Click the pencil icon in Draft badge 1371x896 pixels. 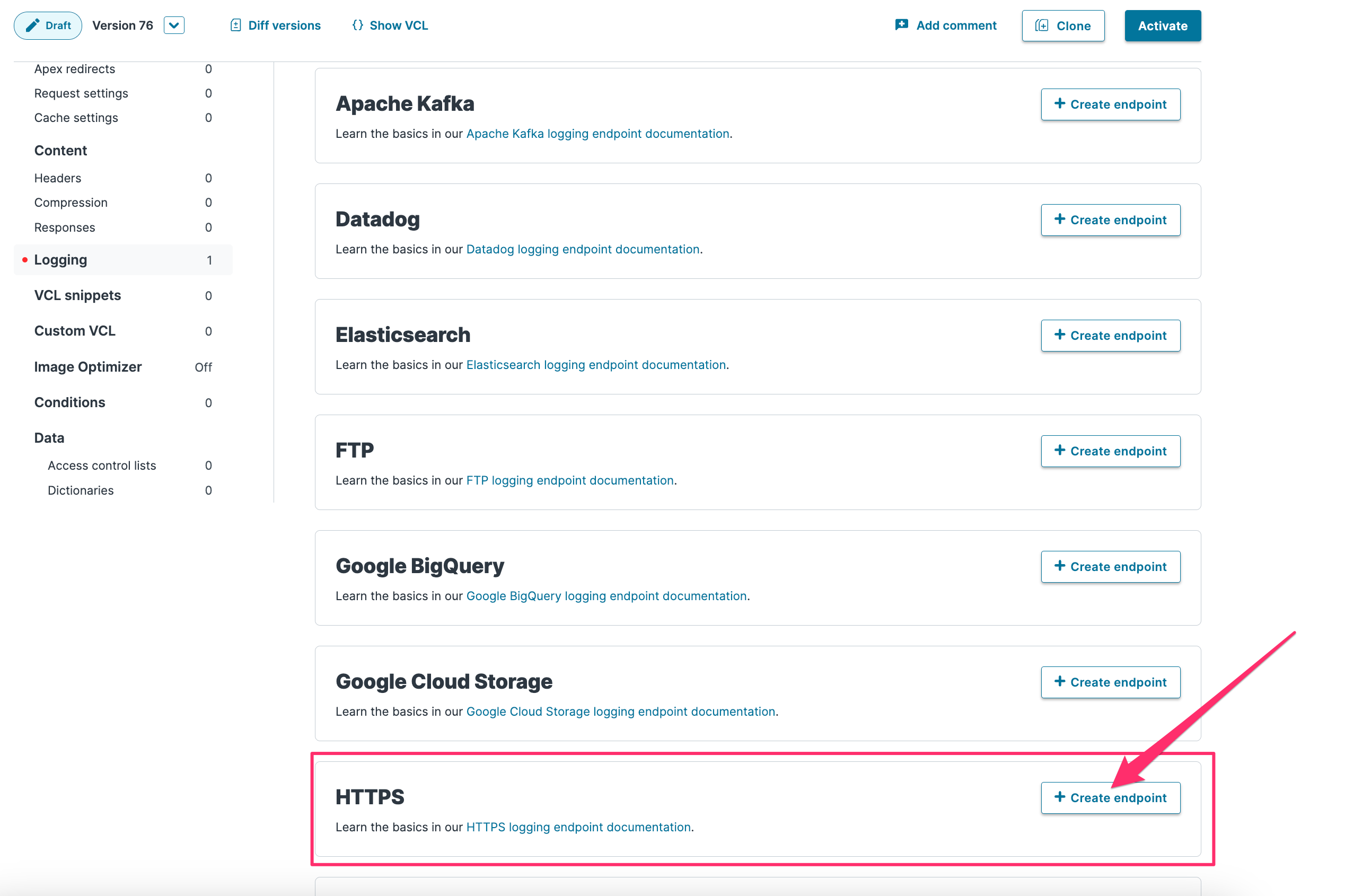33,25
